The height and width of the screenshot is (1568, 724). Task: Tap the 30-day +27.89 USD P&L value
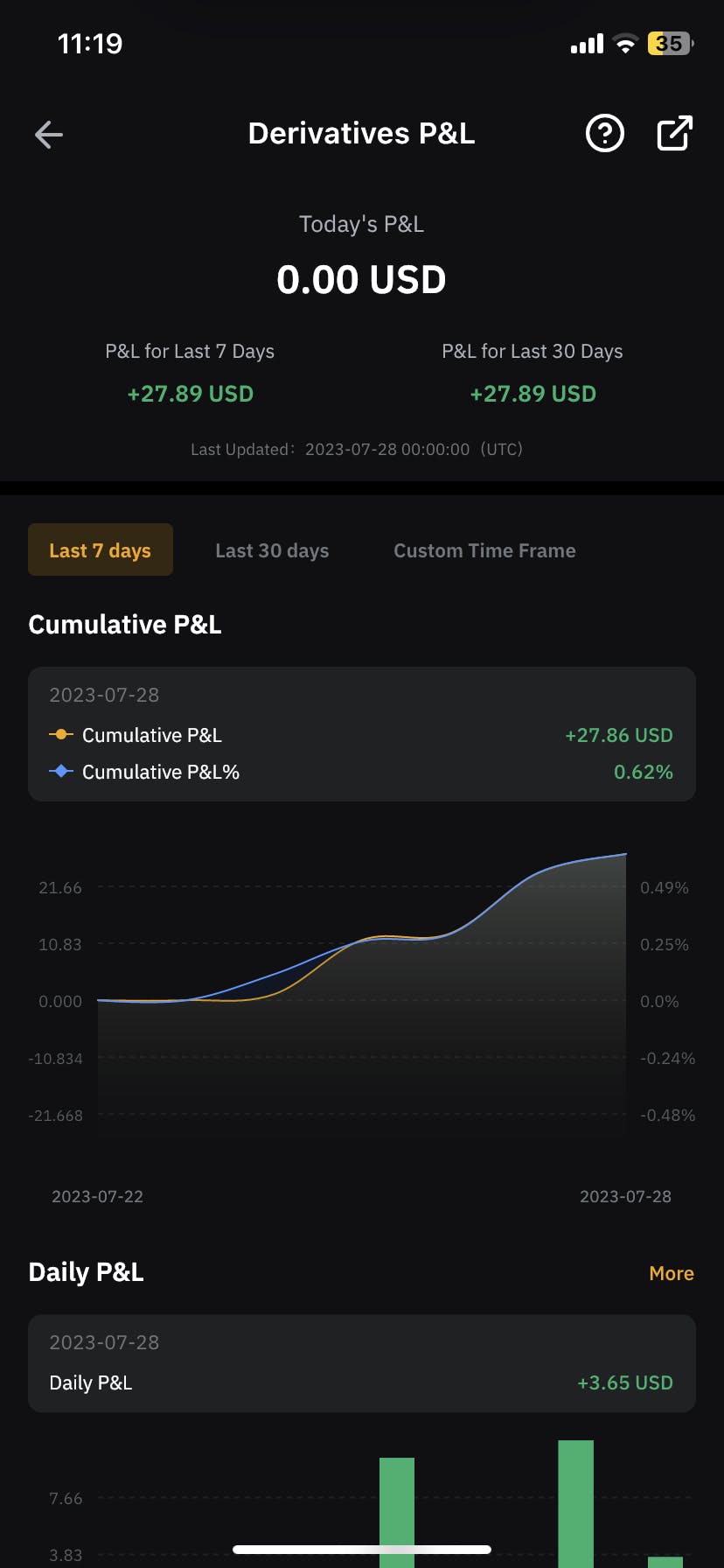(x=533, y=394)
